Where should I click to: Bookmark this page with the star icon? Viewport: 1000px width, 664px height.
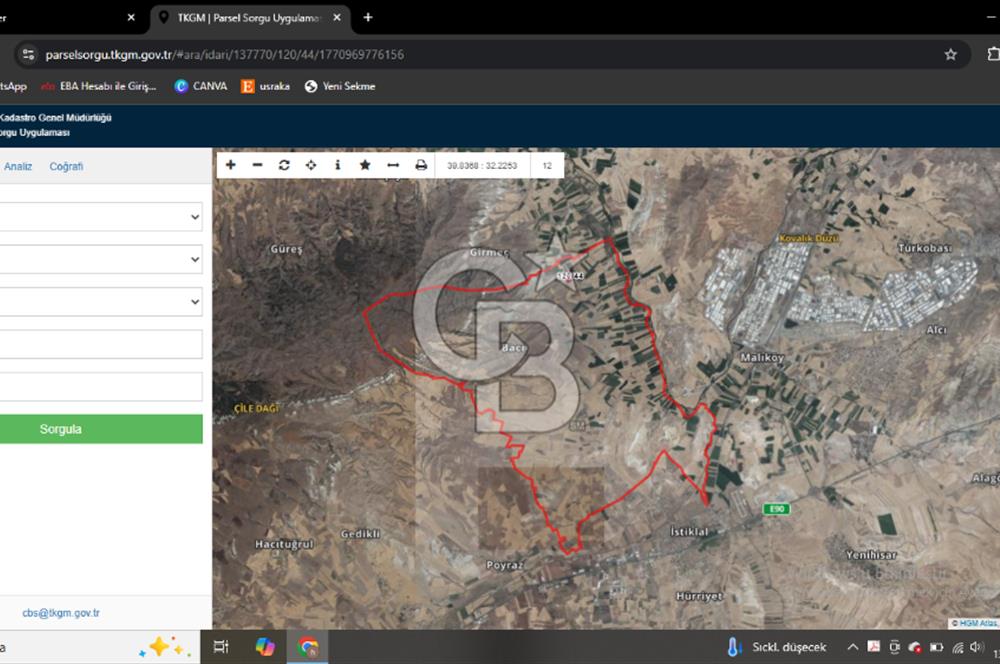pos(950,54)
